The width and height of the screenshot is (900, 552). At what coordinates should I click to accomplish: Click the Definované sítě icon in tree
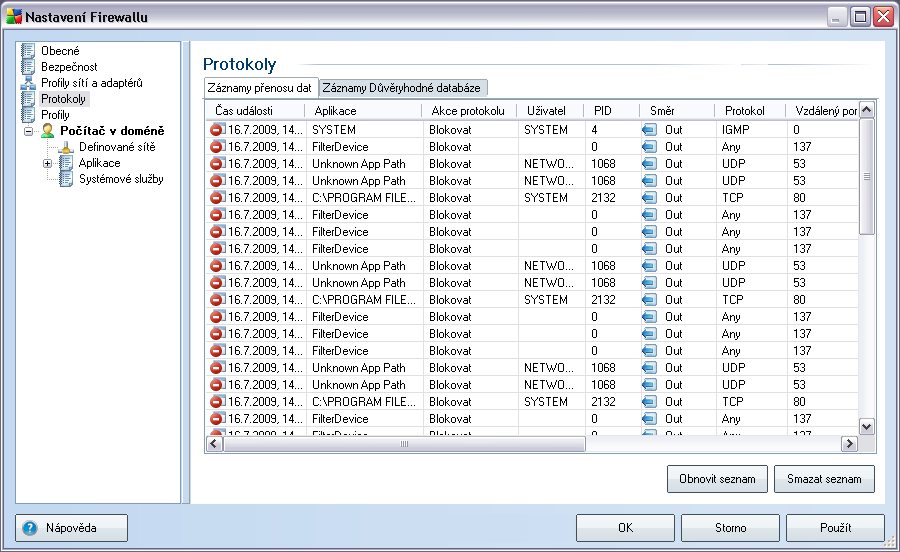[67, 147]
